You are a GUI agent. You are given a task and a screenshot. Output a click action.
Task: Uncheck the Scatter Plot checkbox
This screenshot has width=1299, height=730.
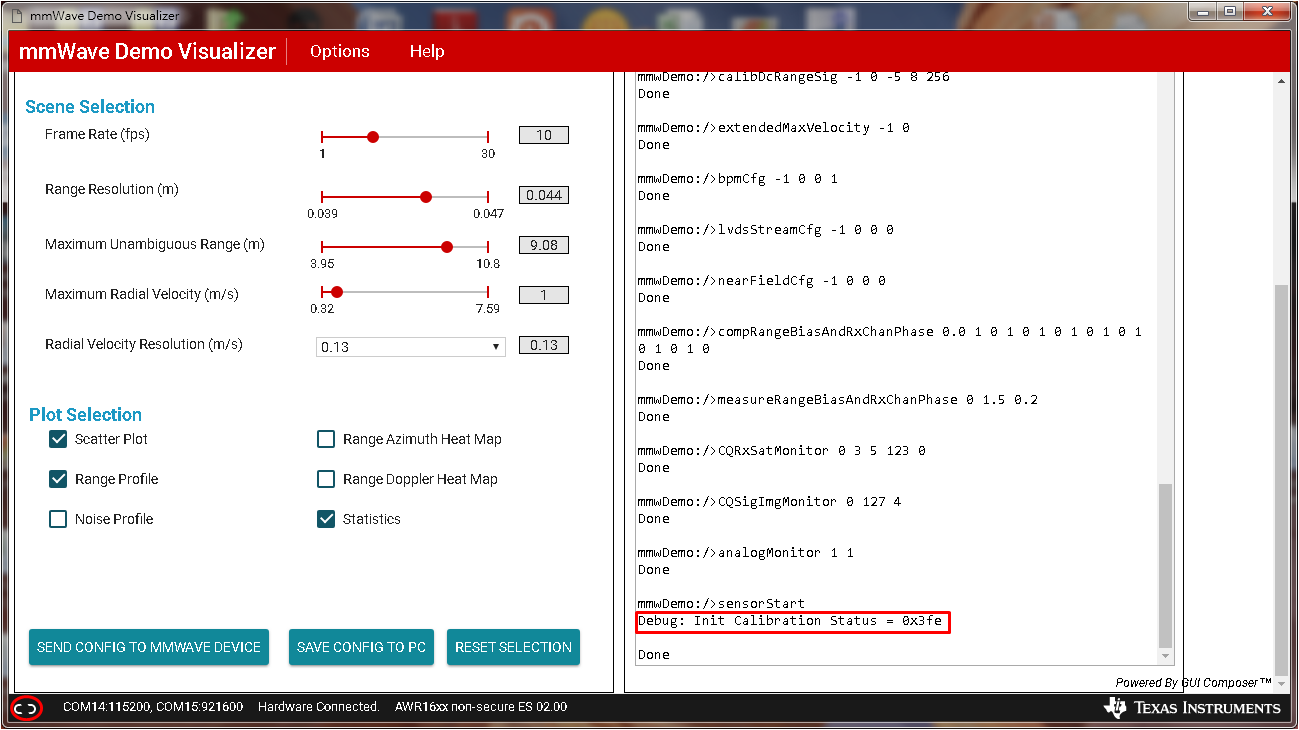pos(58,439)
